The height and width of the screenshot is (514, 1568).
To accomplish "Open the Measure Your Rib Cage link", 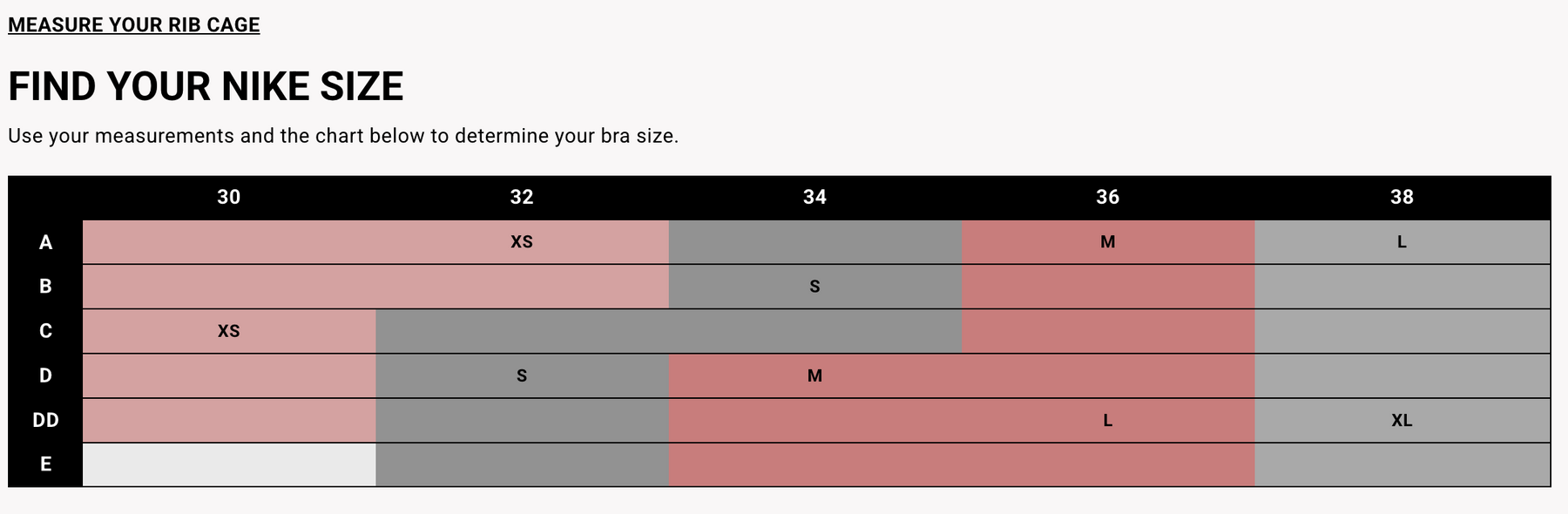I will coord(134,24).
